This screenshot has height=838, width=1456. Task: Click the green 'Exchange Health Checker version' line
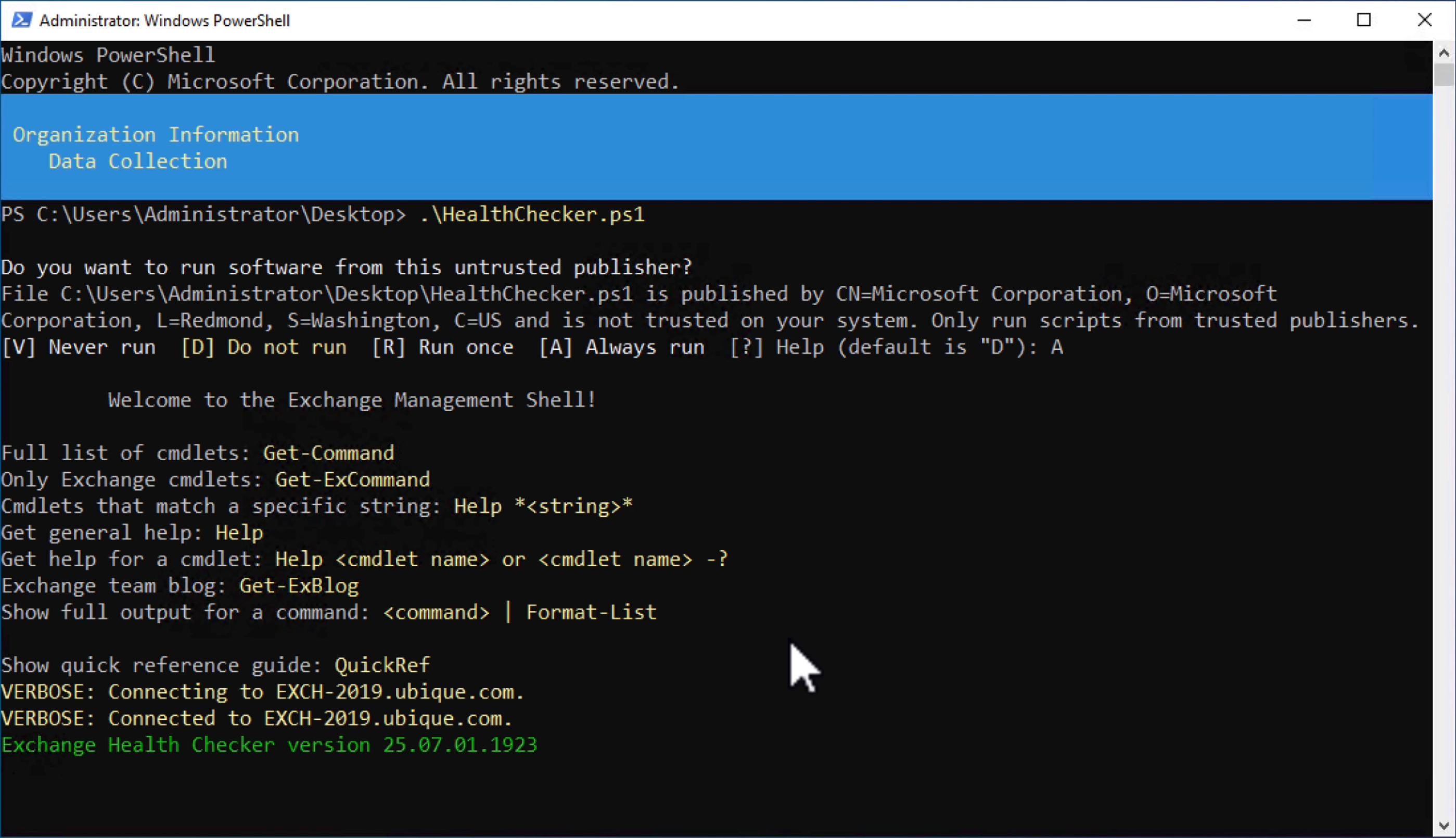tap(269, 745)
